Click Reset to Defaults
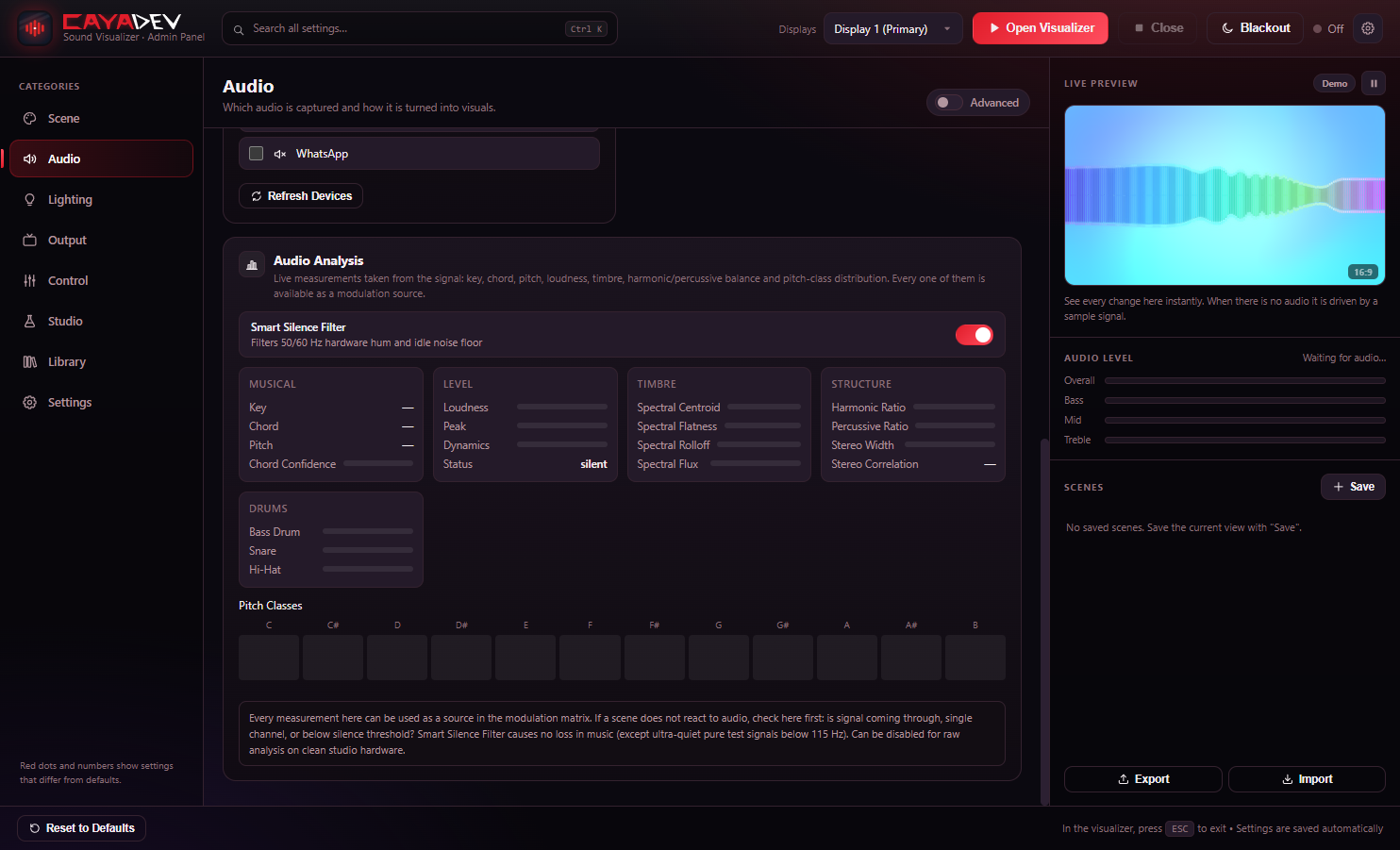 click(82, 828)
